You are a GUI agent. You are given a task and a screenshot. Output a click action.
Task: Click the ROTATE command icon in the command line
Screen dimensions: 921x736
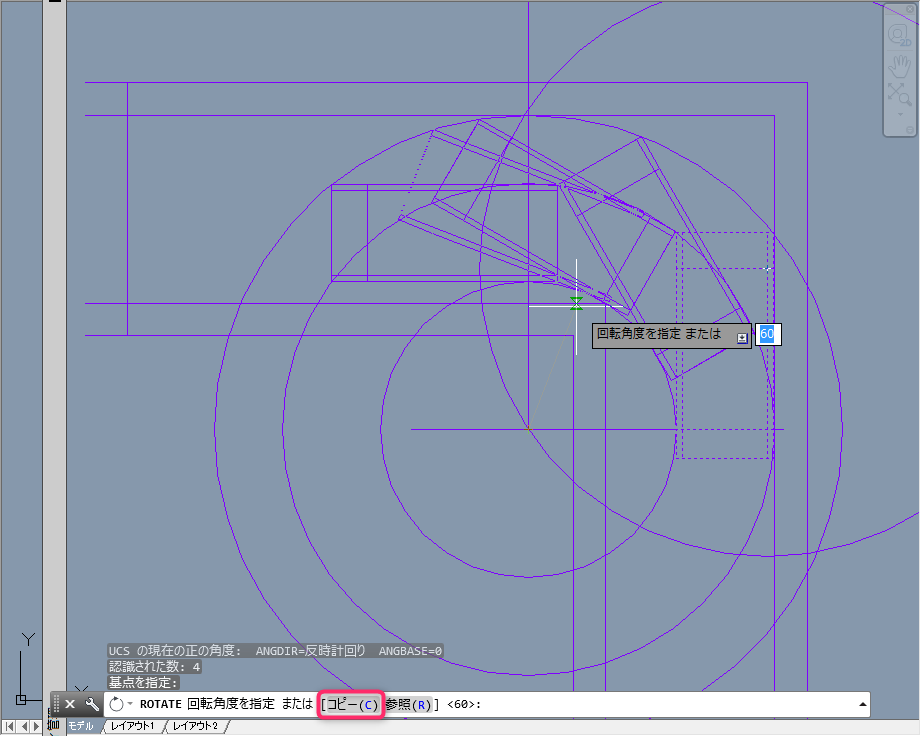[x=116, y=704]
